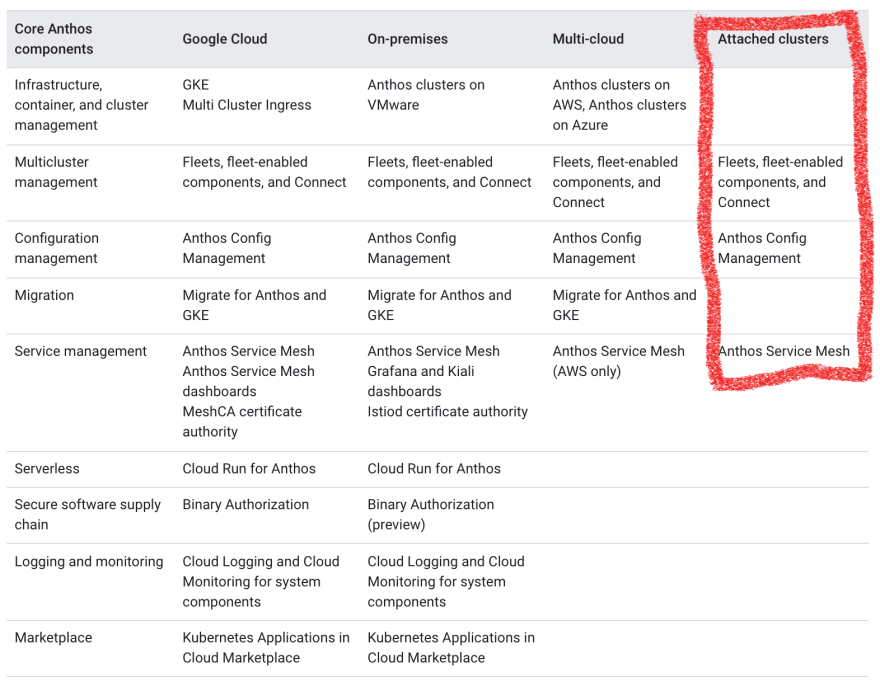Click Google Cloud 'Fleets, fleet-enabled components' cell
This screenshot has width=880, height=686.
pos(264,172)
